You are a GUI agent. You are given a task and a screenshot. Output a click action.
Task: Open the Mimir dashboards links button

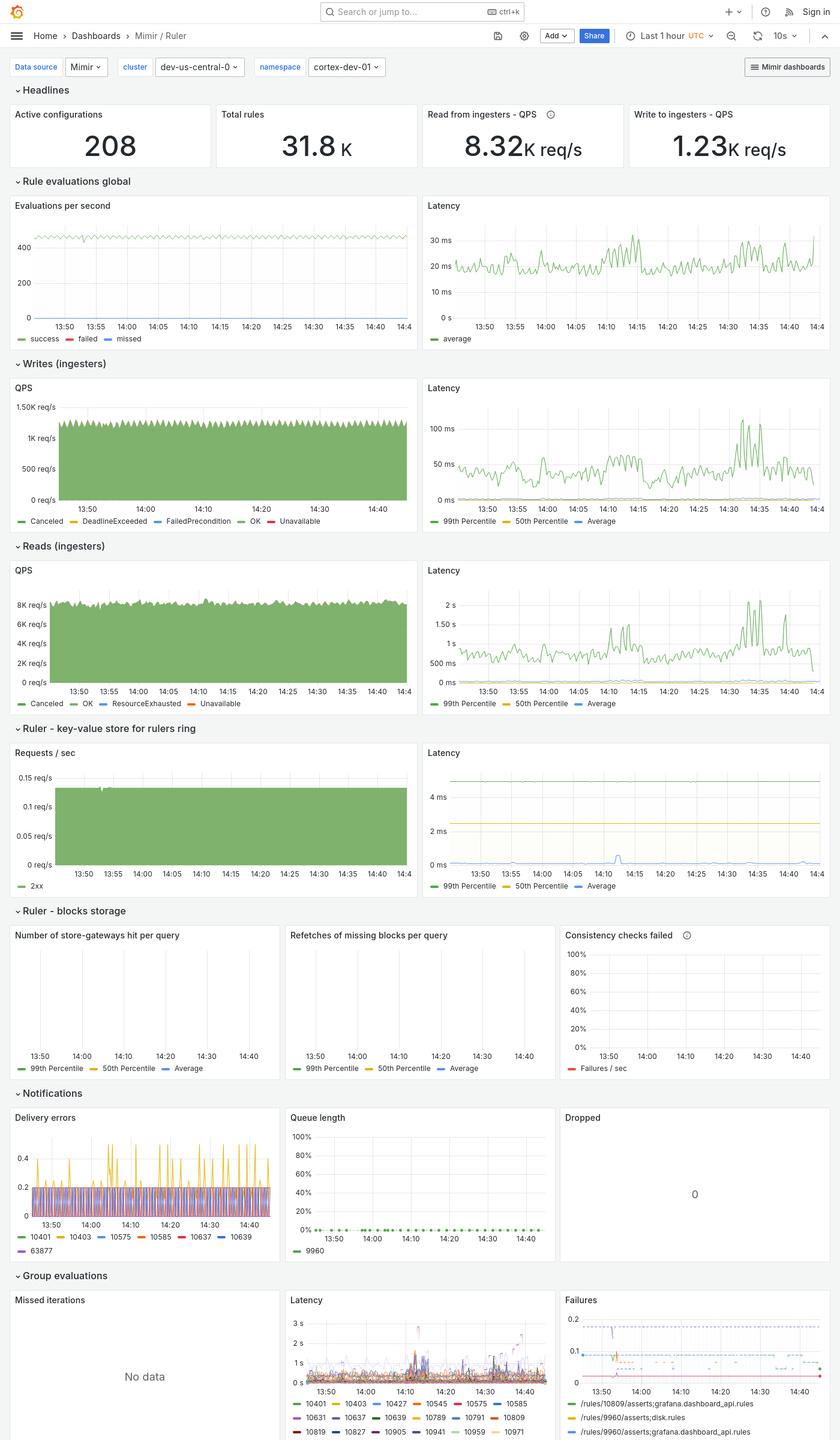pos(788,67)
